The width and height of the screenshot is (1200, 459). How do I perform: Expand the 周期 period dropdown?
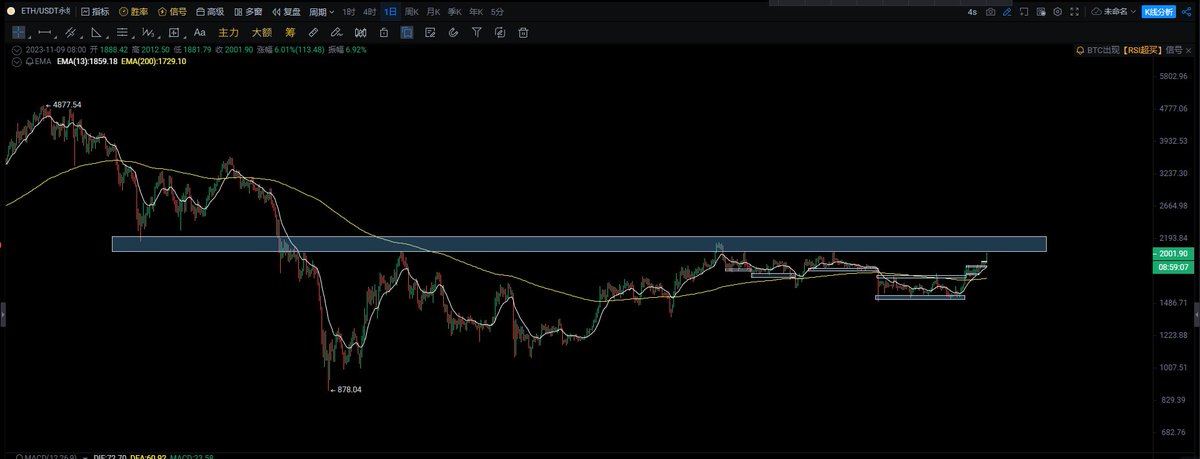322,11
